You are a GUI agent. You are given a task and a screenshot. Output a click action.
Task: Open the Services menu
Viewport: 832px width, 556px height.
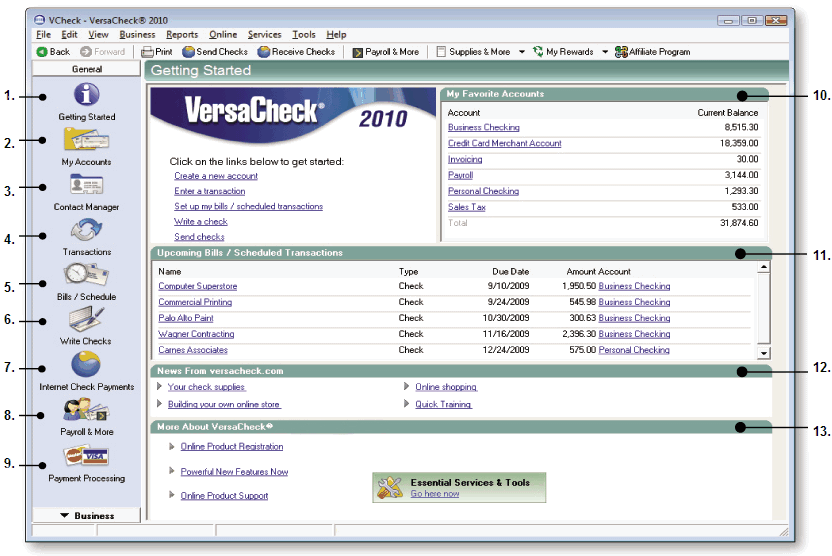point(264,34)
